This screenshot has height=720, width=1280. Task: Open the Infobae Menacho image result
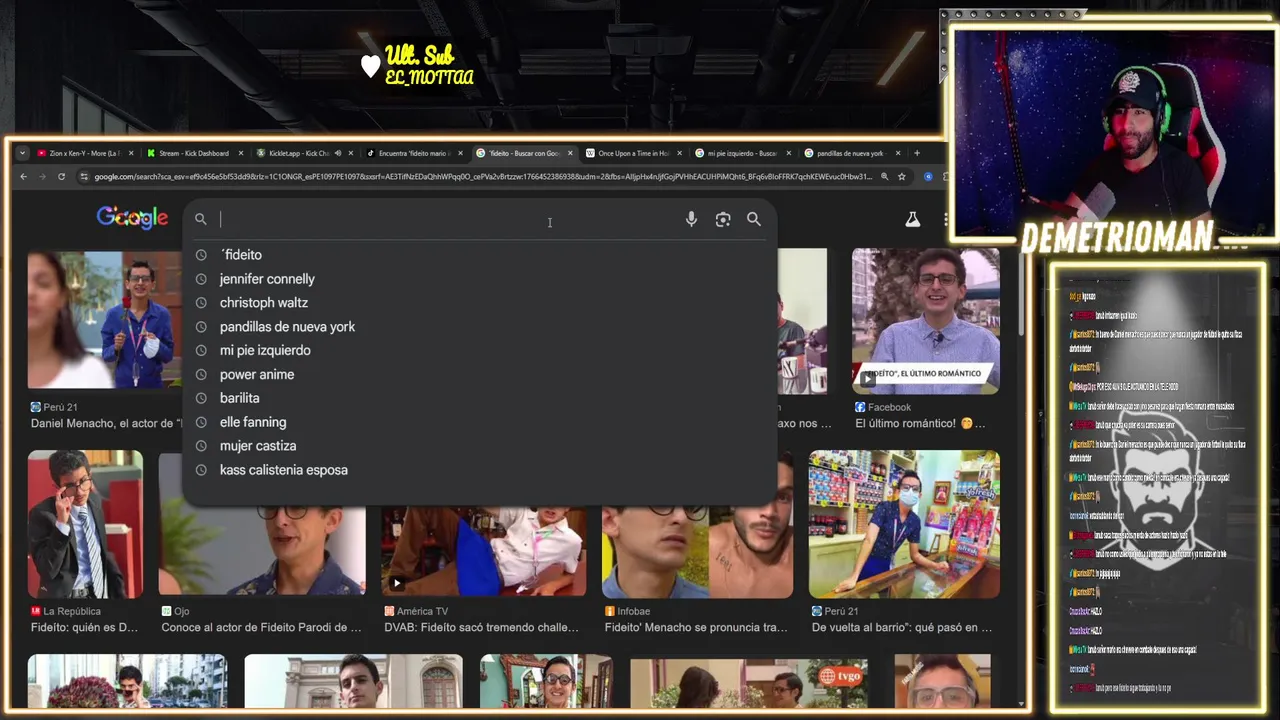tap(698, 551)
